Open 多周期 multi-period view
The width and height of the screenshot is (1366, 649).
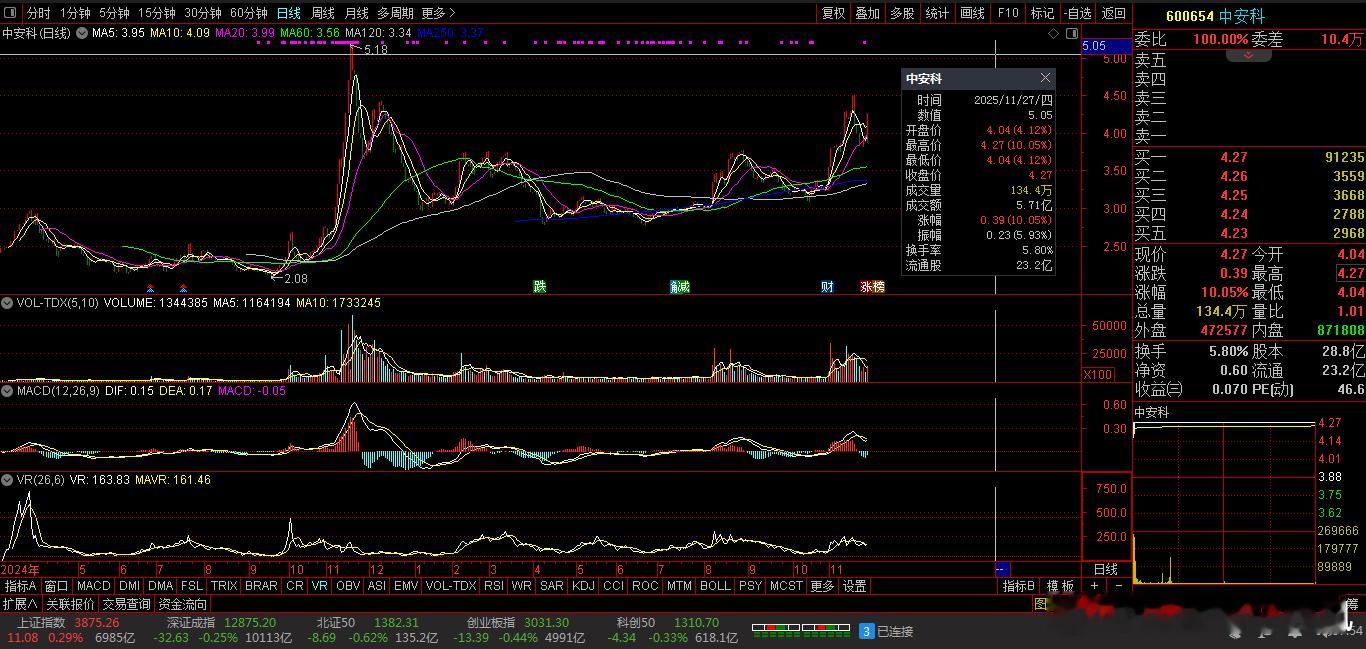point(395,13)
